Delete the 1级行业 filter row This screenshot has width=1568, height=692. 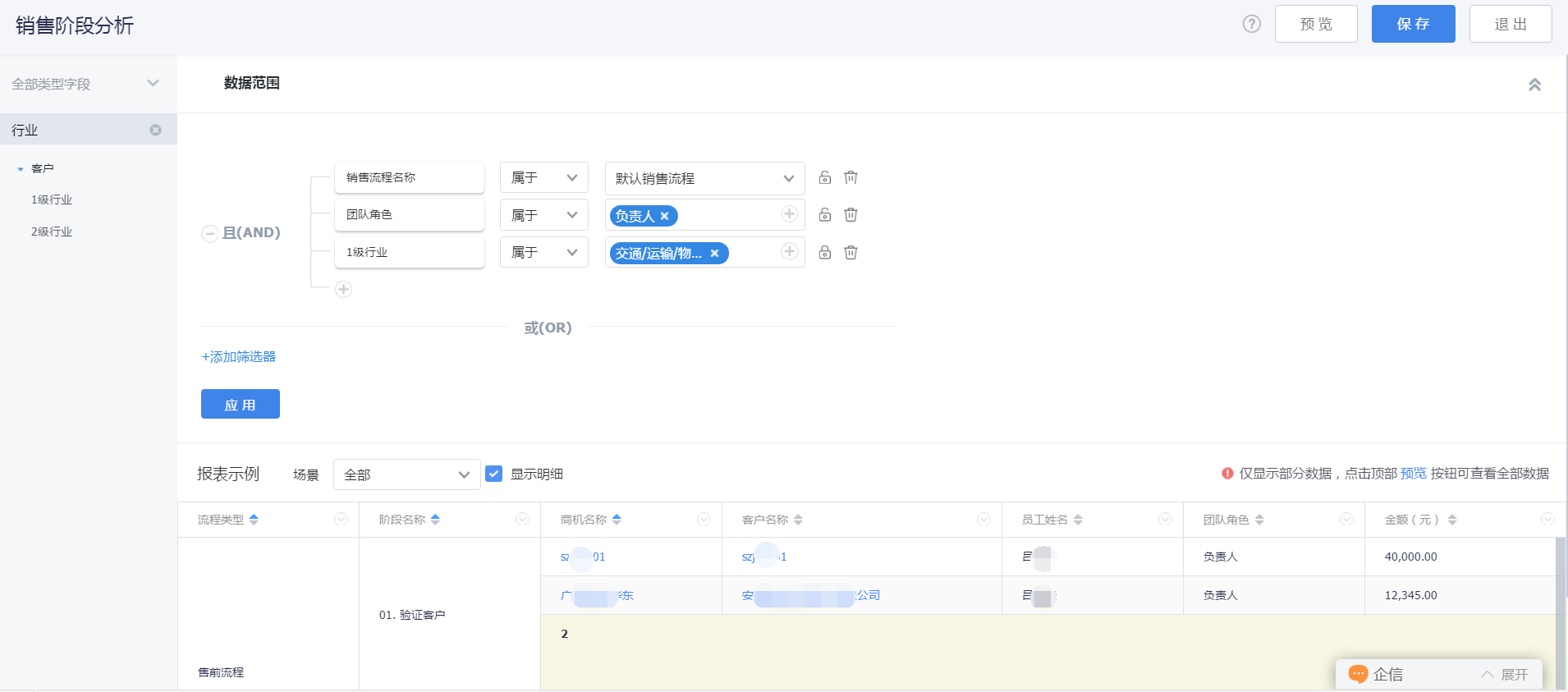pos(851,252)
